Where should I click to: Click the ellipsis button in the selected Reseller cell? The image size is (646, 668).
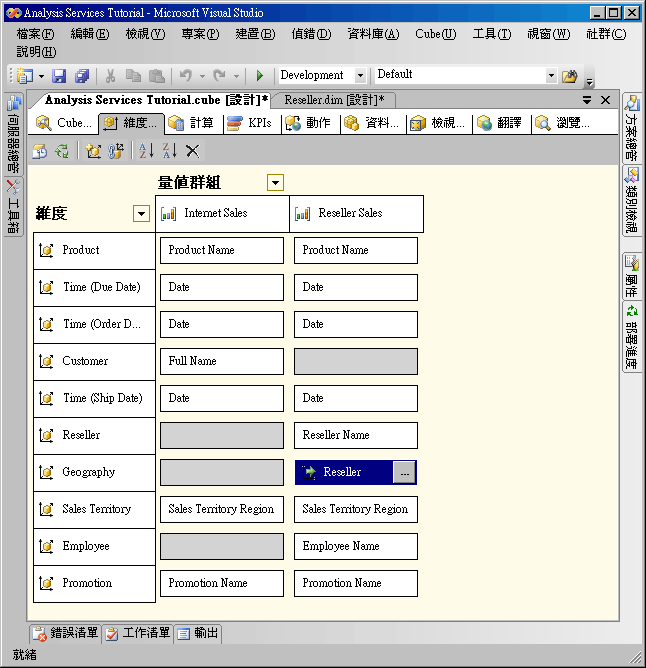click(x=404, y=472)
